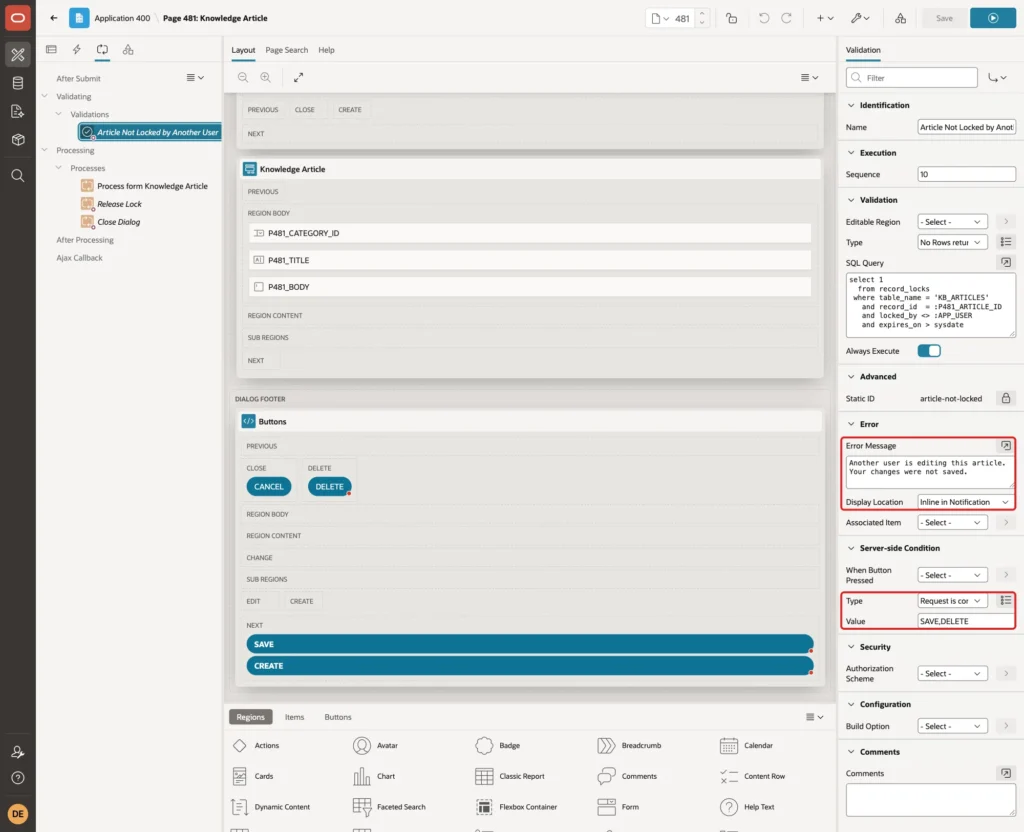Open the Page Shared Components tab icon
The width and height of the screenshot is (1024, 832).
[x=128, y=50]
